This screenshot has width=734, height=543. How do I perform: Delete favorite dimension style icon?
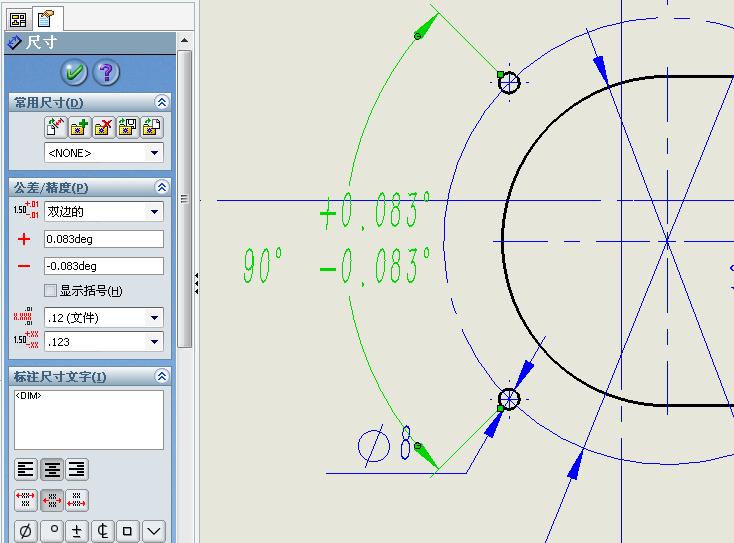tap(103, 127)
